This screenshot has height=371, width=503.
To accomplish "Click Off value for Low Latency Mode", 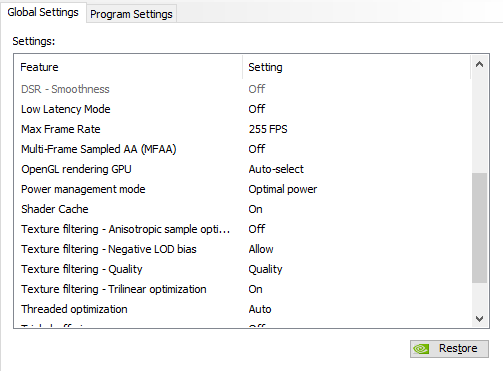I will [x=257, y=109].
